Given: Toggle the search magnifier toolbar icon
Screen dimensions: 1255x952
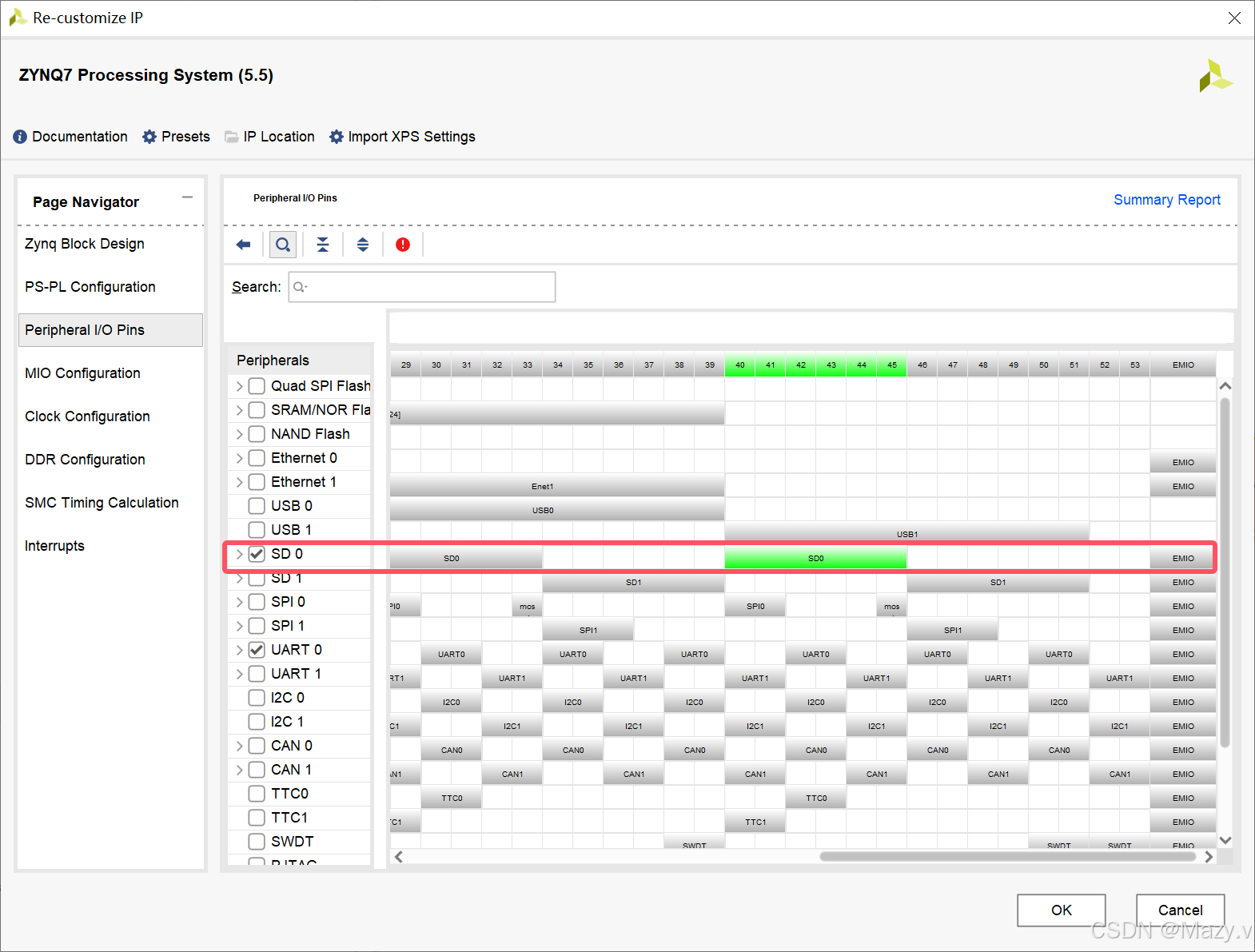Looking at the screenshot, I should 283,245.
